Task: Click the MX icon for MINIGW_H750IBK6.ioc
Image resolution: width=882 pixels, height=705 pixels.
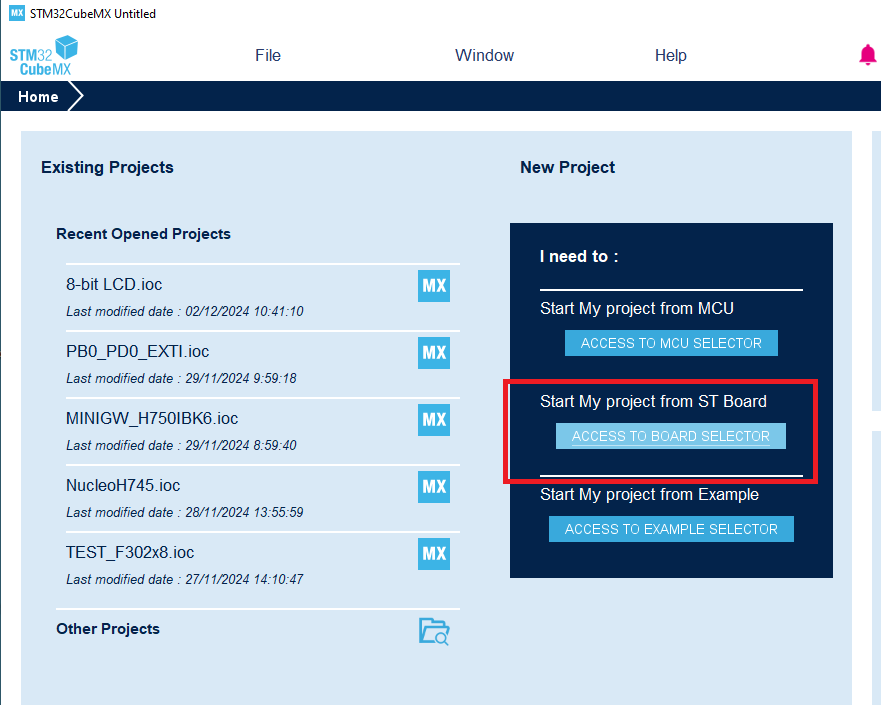Action: [434, 420]
